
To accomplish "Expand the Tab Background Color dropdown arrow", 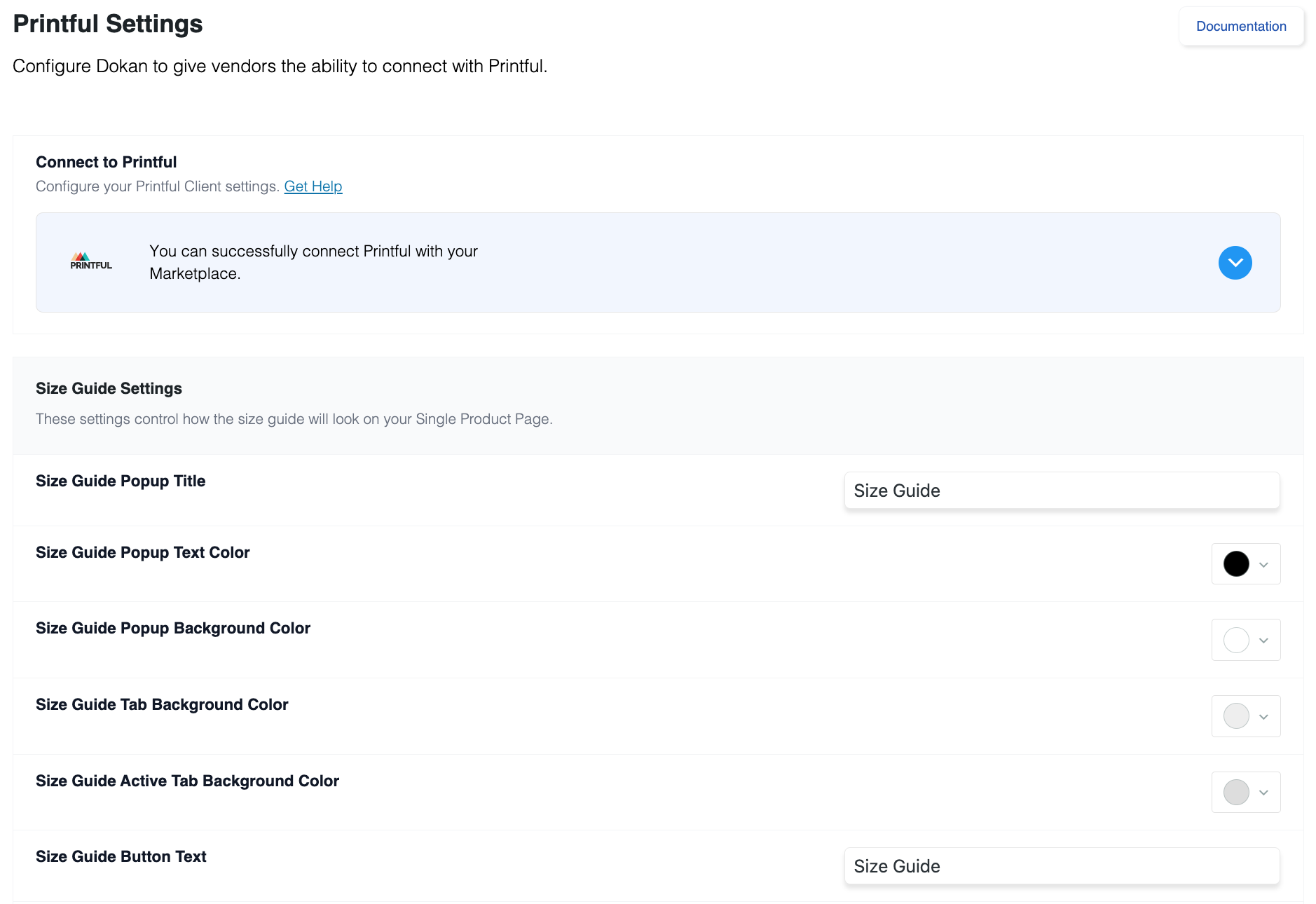I will pos(1263,717).
